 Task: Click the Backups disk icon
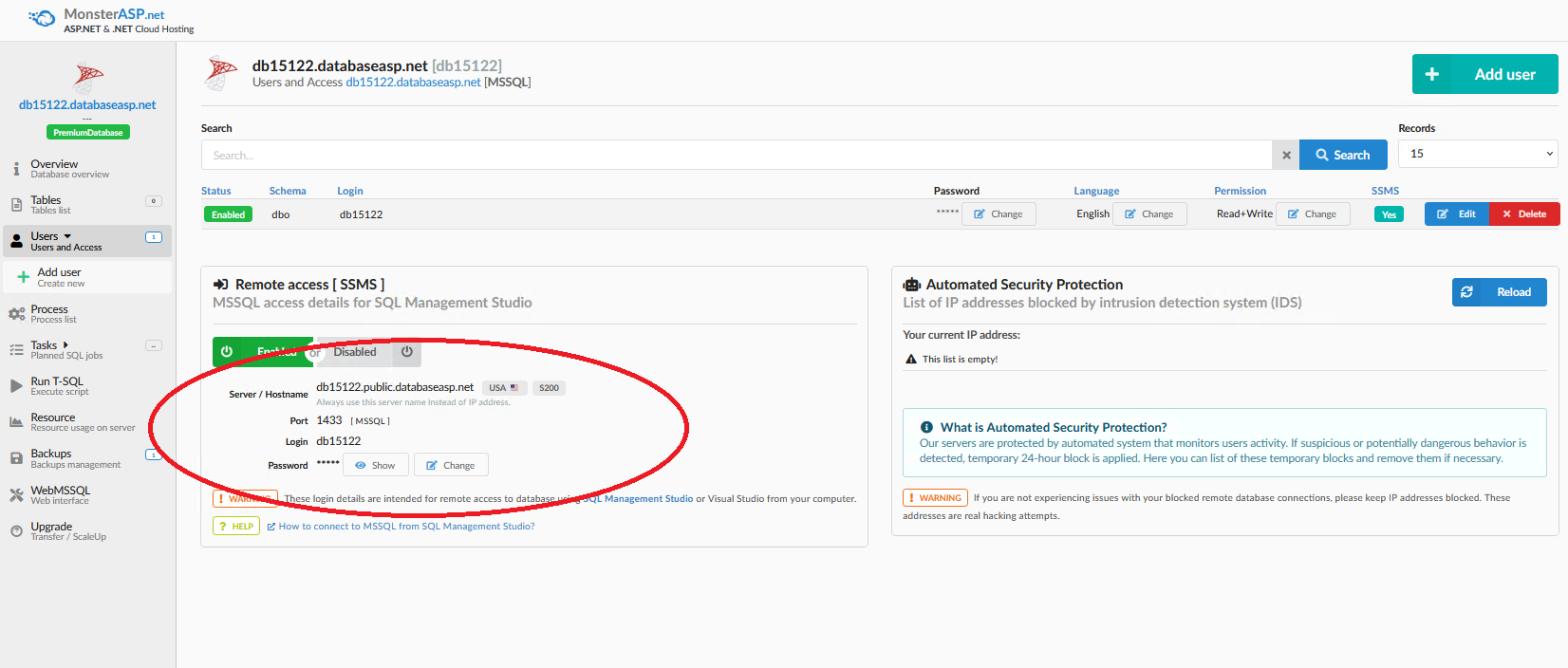(x=16, y=458)
